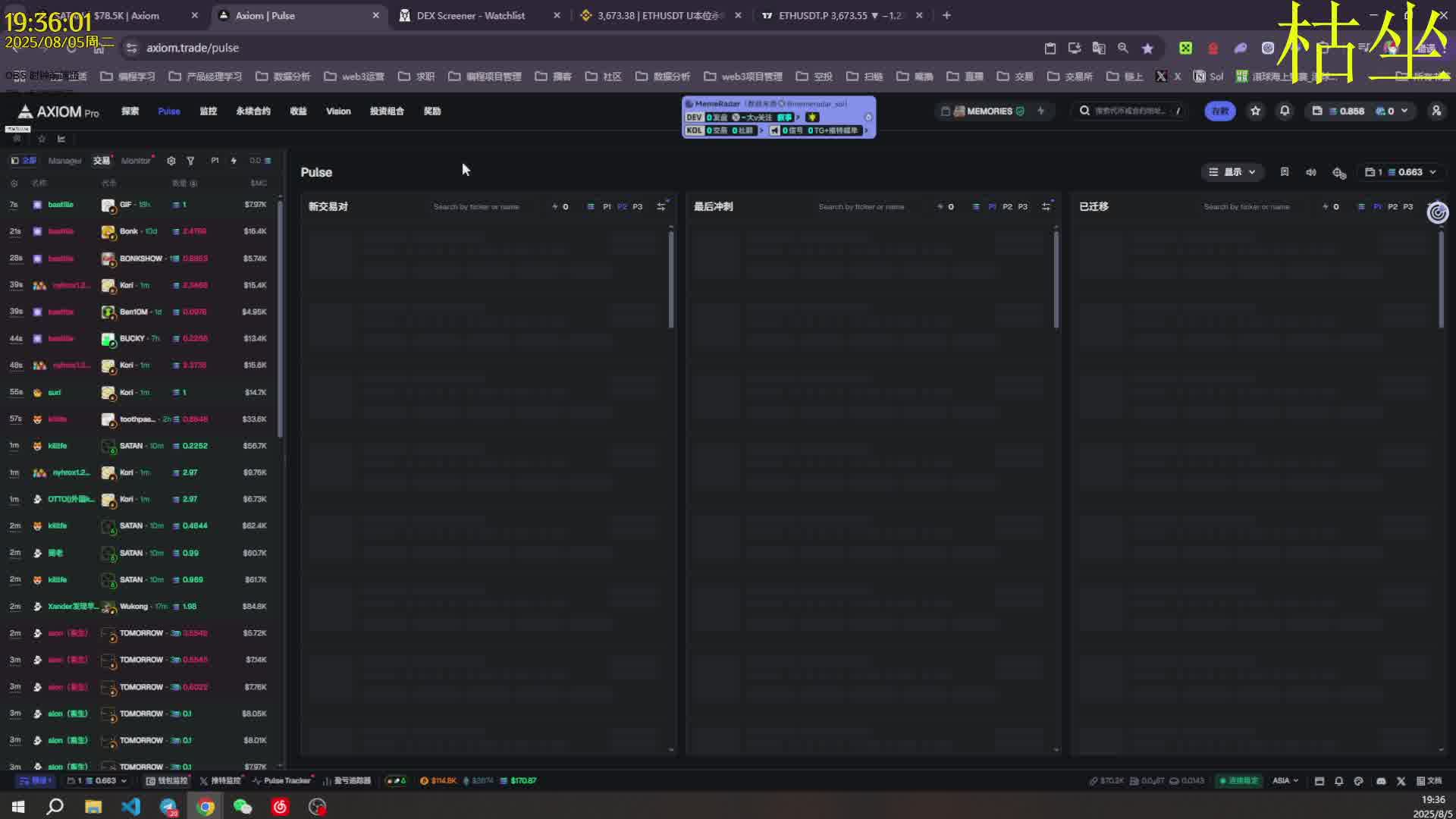Click the X (Twitter) icon in bottom bar
The height and width of the screenshot is (819, 1456).
[1401, 781]
